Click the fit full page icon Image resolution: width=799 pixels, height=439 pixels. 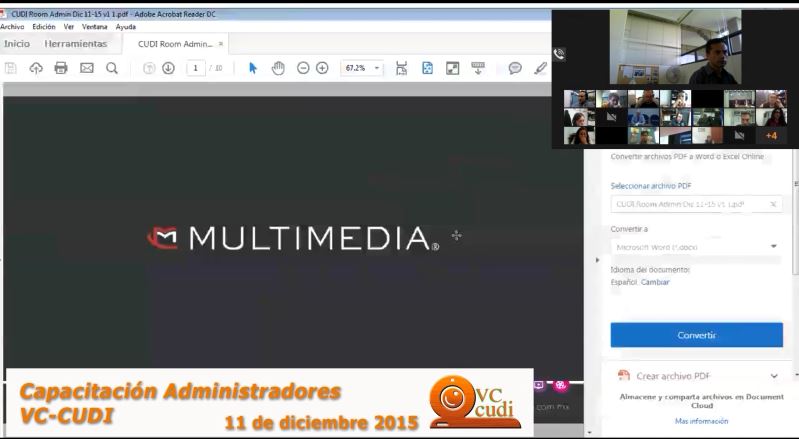428,68
